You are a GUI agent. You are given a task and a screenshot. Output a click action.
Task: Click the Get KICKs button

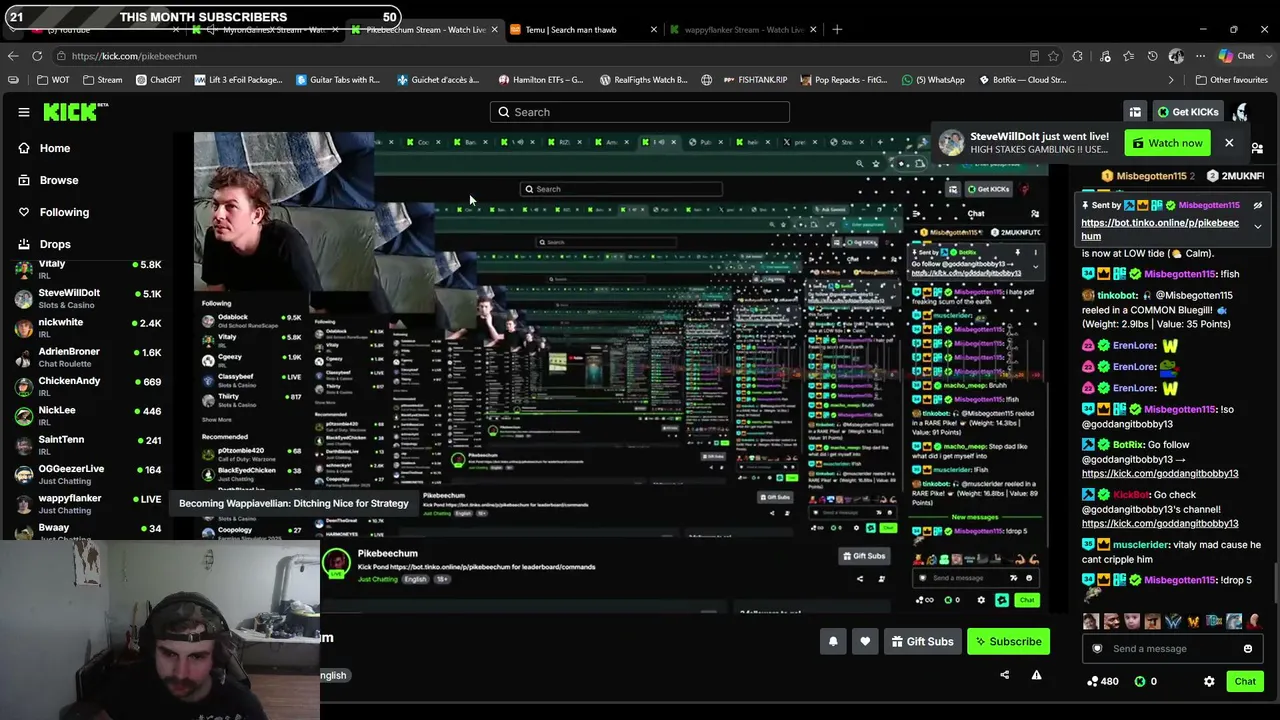(x=1187, y=112)
